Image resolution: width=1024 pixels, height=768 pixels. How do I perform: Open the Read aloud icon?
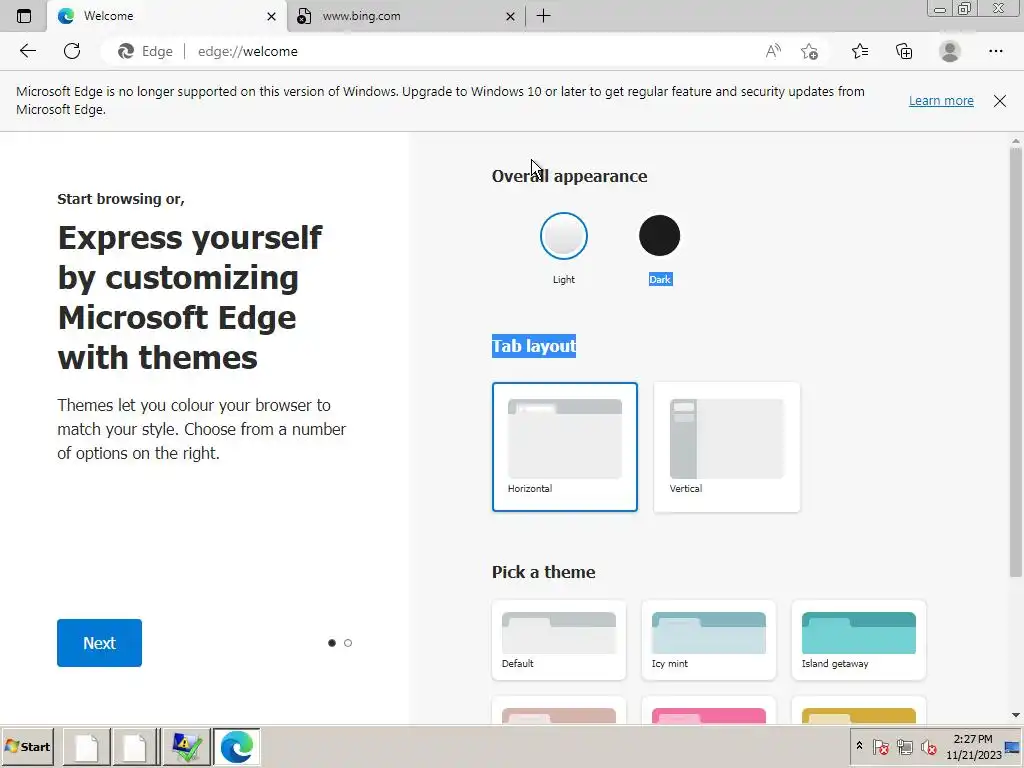(773, 51)
